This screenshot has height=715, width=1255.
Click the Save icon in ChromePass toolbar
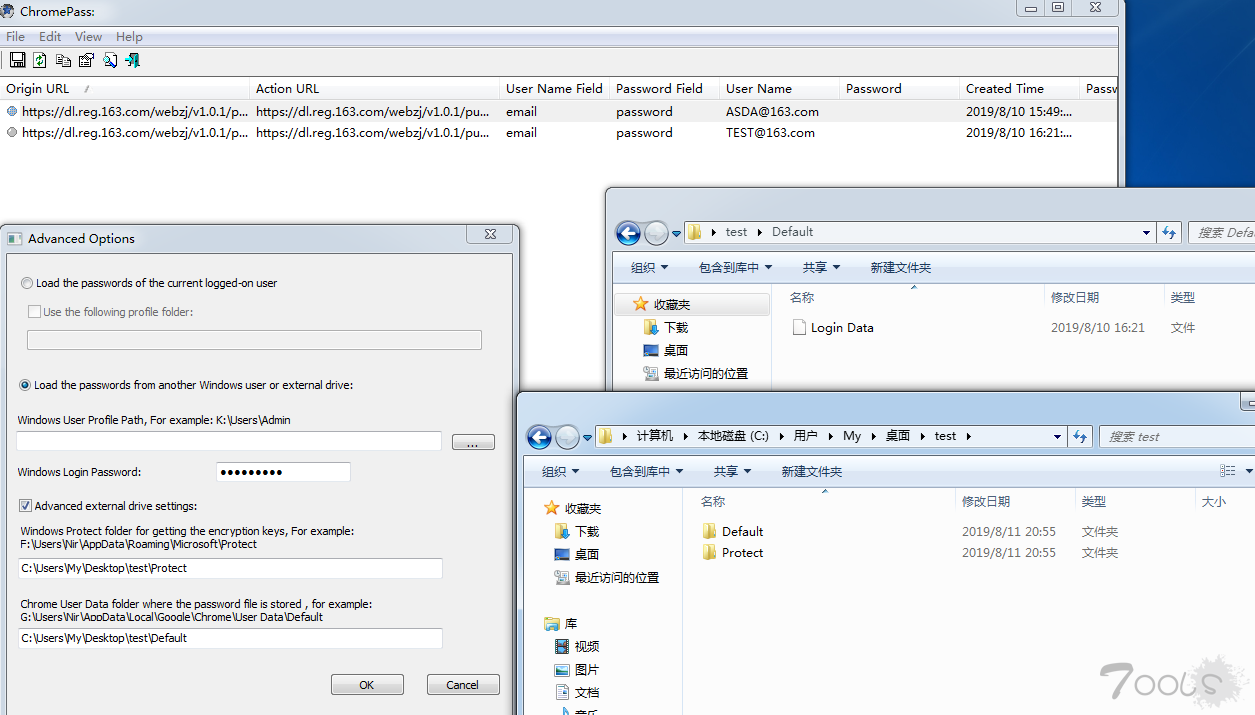(17, 61)
